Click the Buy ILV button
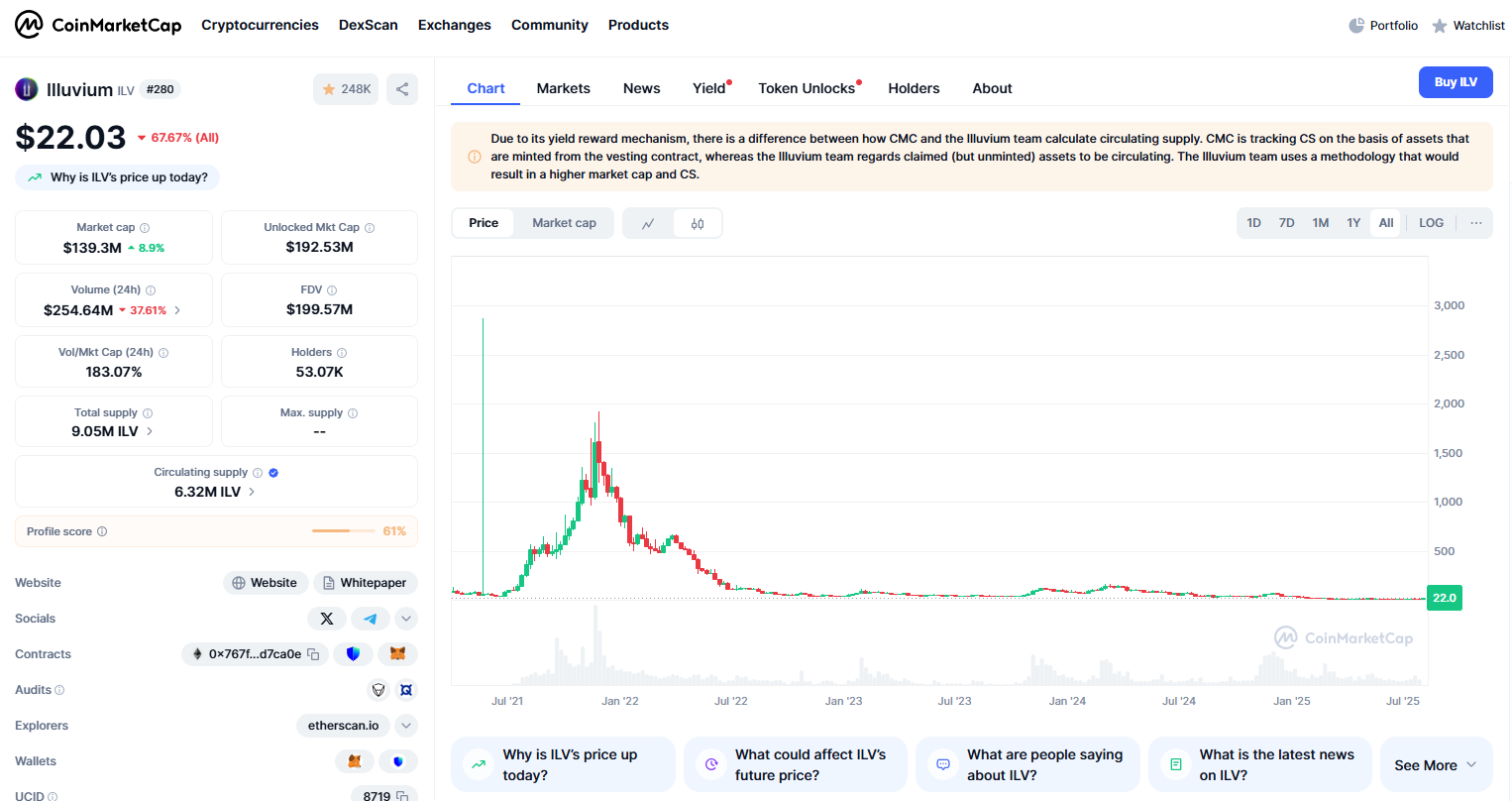Screen dimensions: 1512x801 [1456, 82]
